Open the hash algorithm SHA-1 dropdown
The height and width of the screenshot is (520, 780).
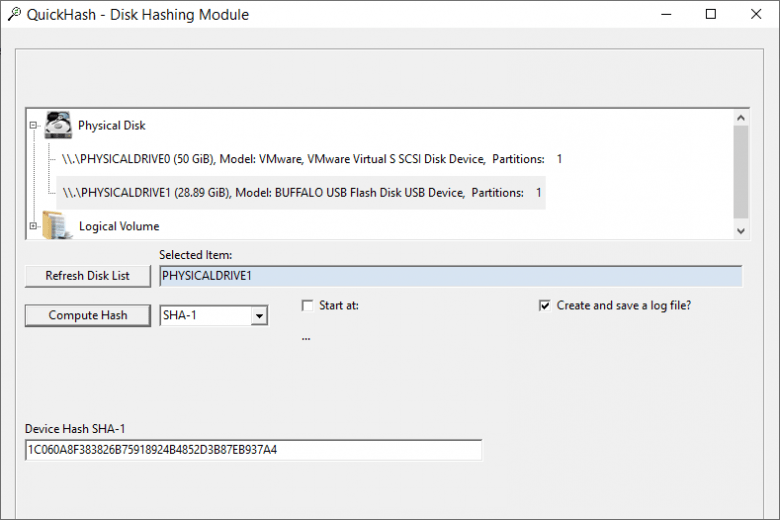(259, 315)
